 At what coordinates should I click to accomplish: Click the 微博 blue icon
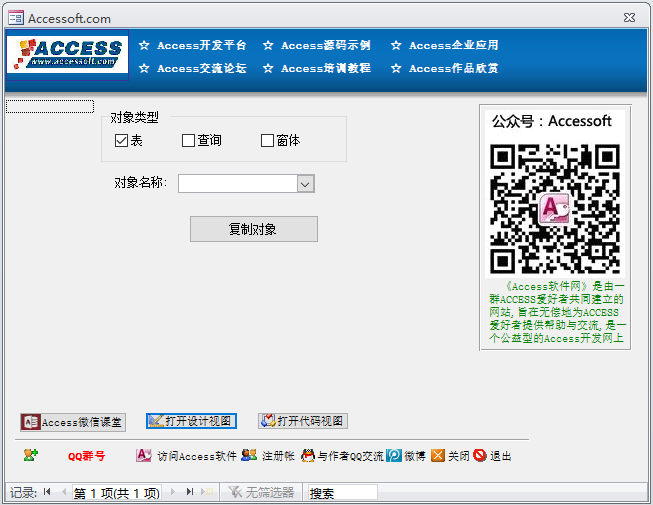click(394, 455)
